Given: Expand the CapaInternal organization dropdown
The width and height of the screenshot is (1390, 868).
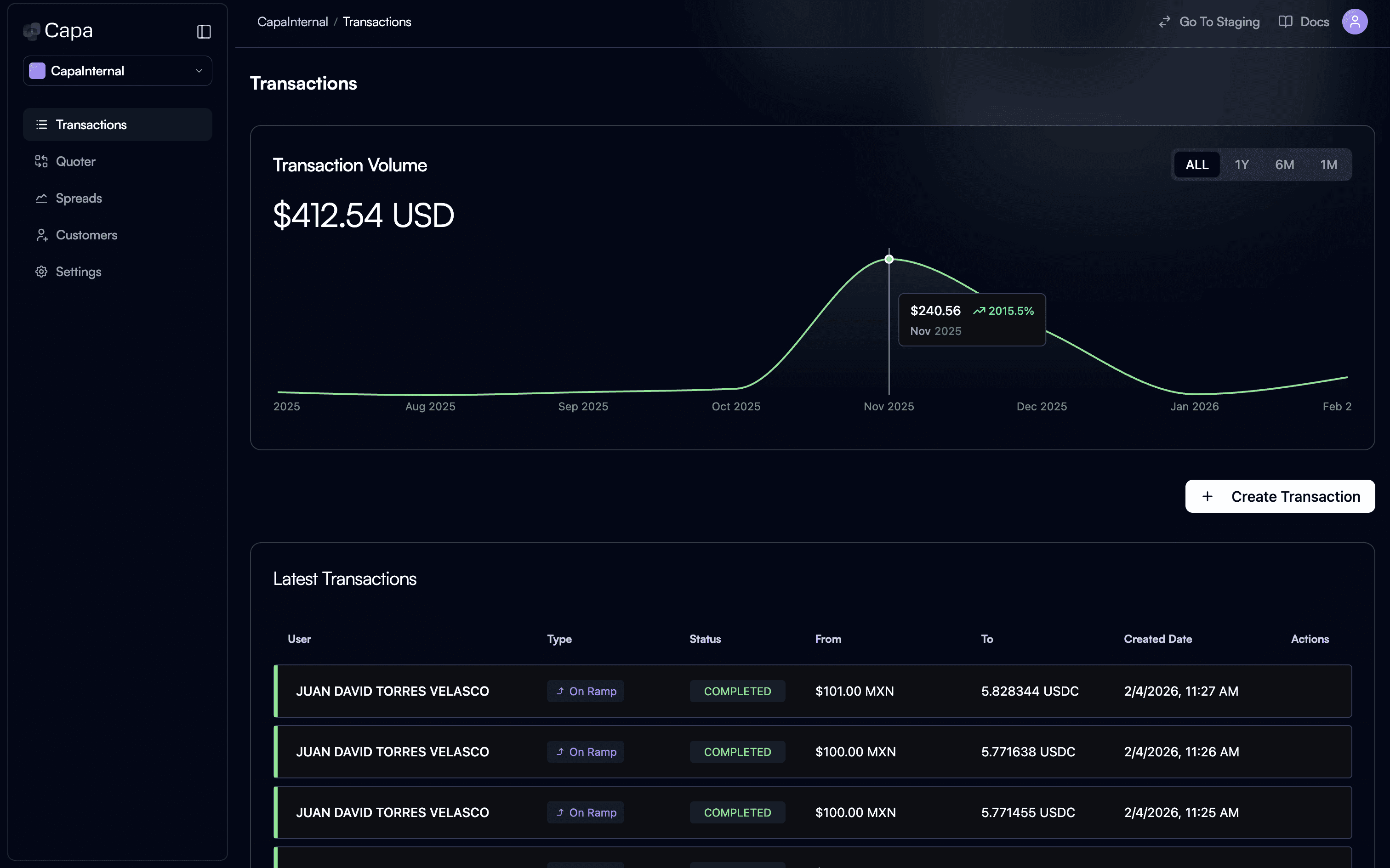Looking at the screenshot, I should click(x=118, y=71).
